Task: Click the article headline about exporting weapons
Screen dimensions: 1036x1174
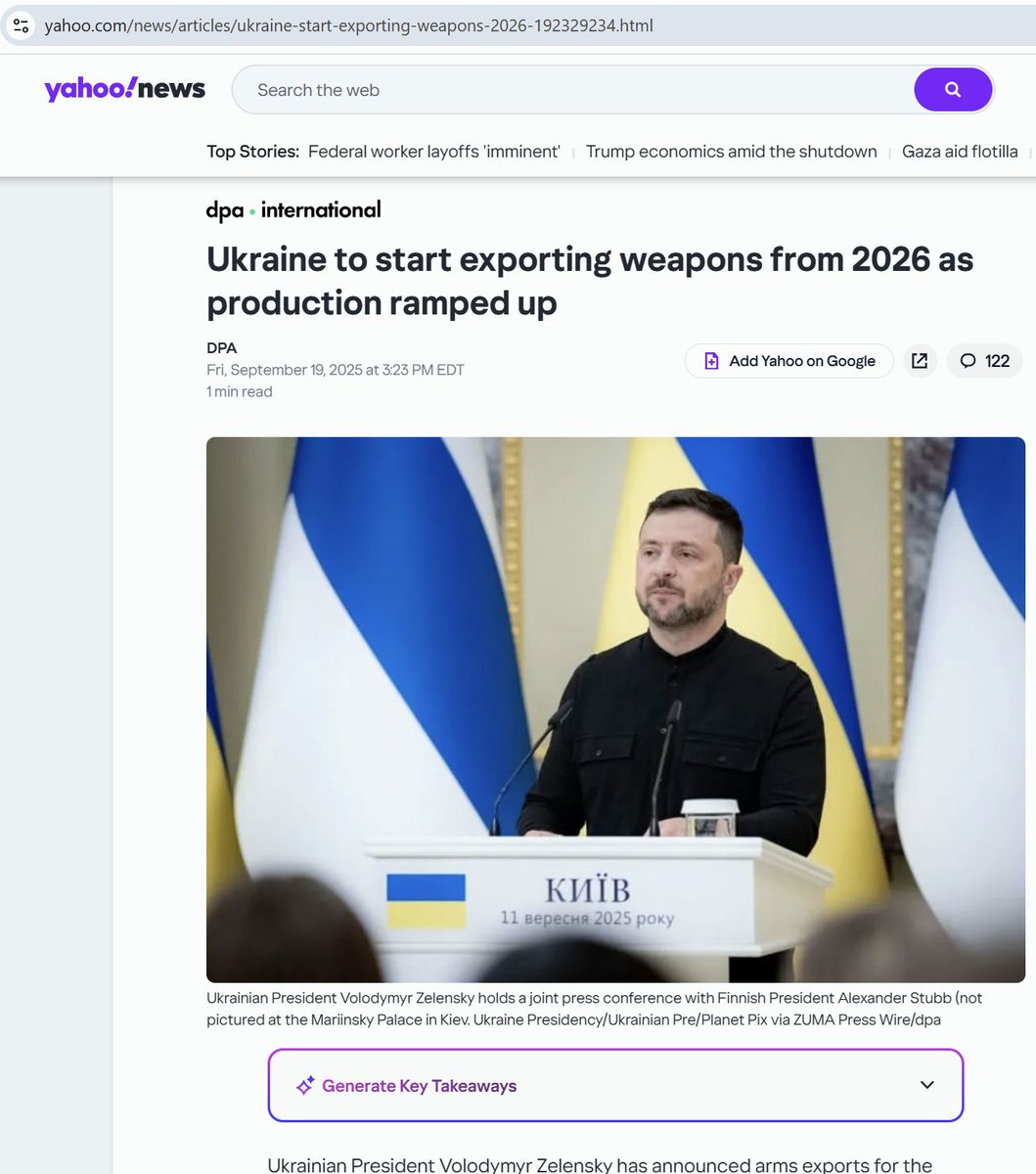Action: [590, 281]
